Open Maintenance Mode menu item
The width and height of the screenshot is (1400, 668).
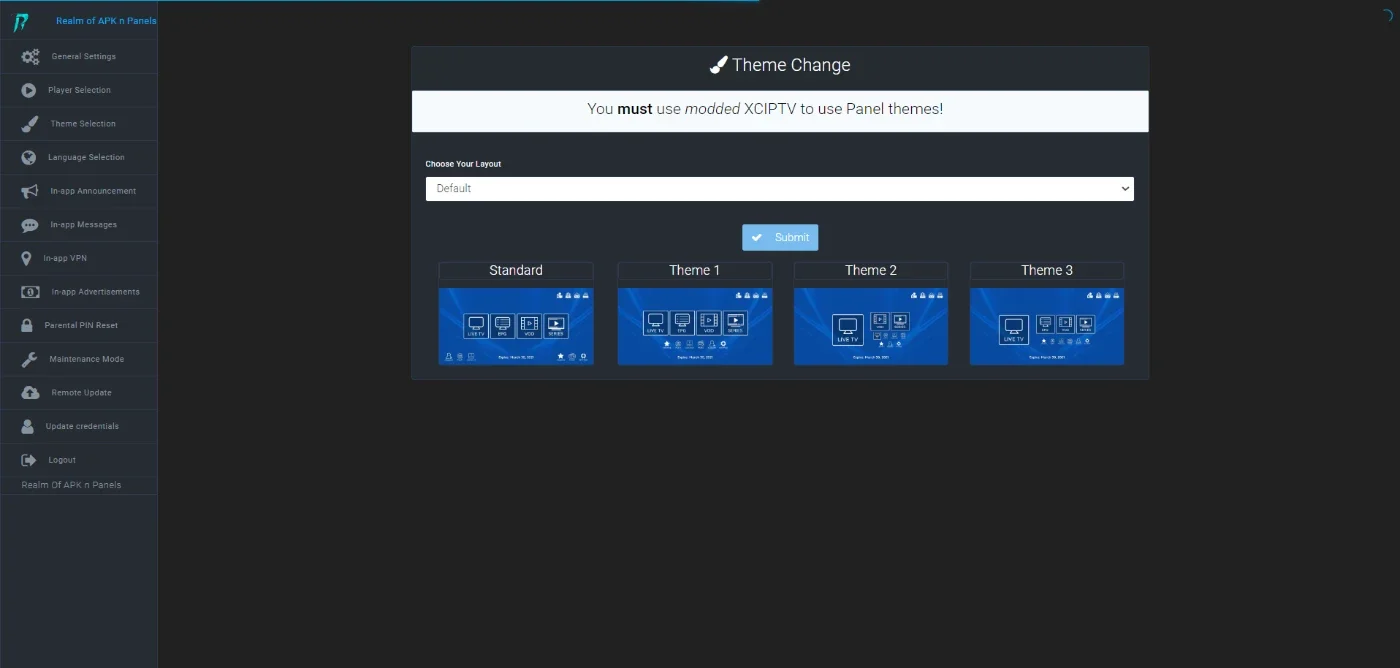pos(79,359)
